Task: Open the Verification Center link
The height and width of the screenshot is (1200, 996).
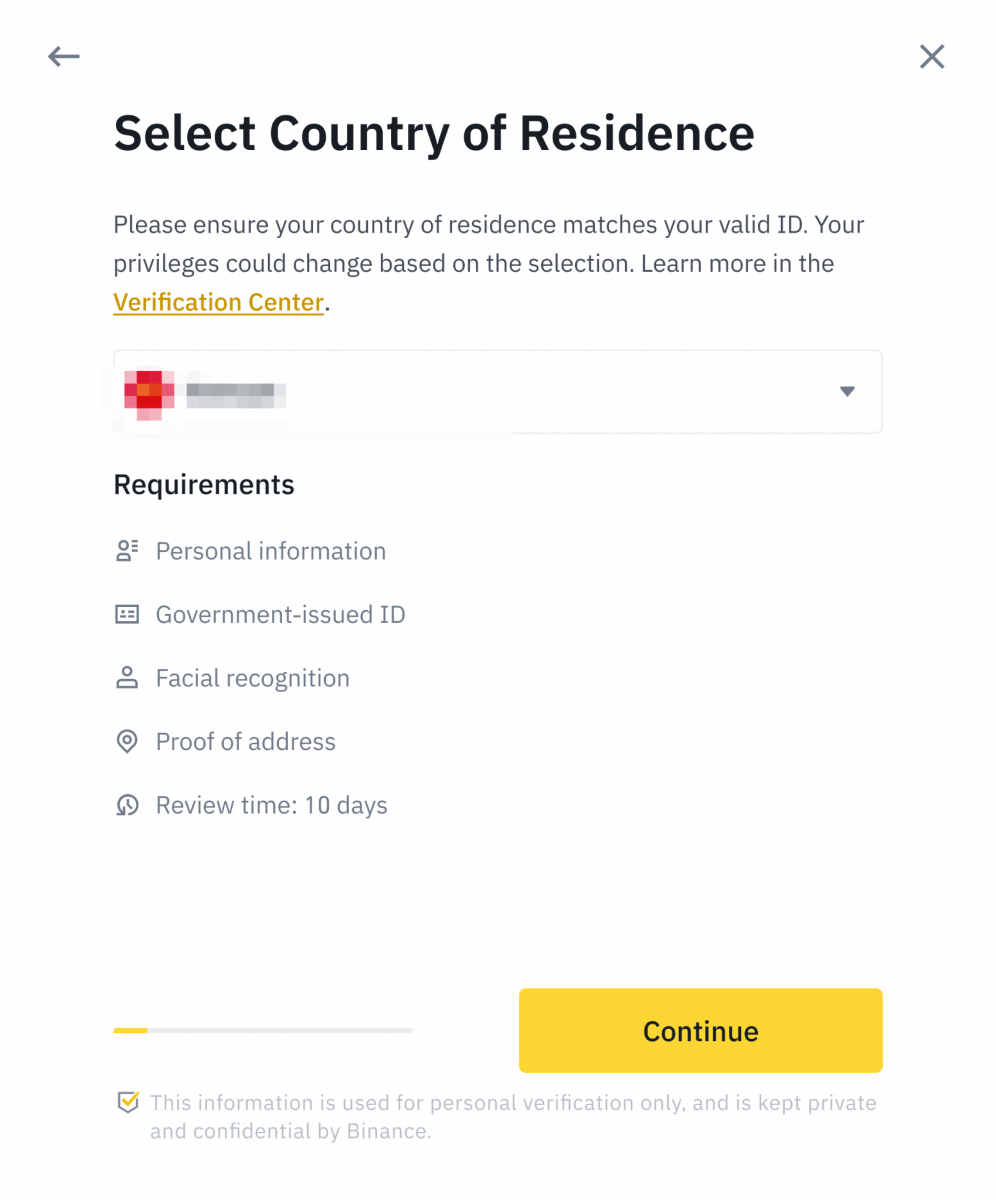Action: pyautogui.click(x=218, y=302)
